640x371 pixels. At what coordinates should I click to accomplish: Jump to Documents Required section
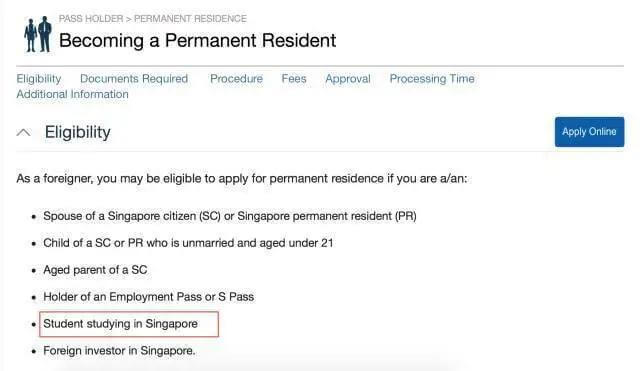click(x=134, y=78)
